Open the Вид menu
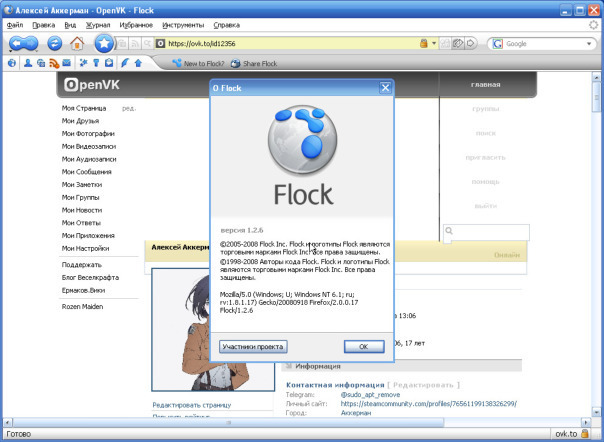The width and height of the screenshot is (604, 442). 70,25
